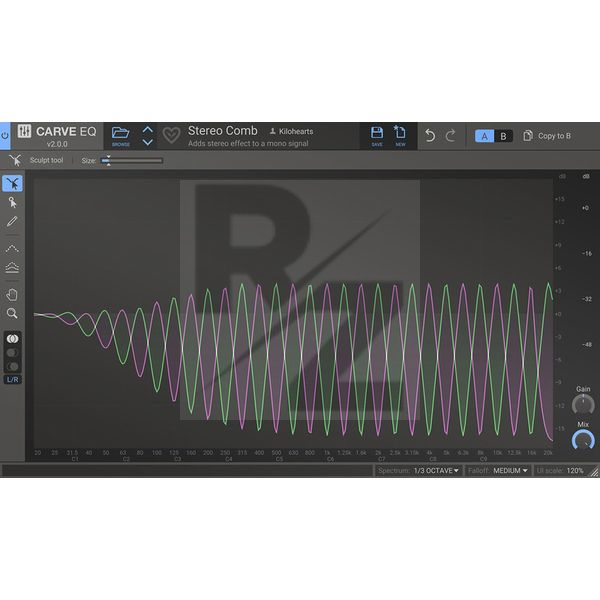Viewport: 600px width, 600px height.
Task: Click the UI scale 120% value
Action: tap(575, 471)
